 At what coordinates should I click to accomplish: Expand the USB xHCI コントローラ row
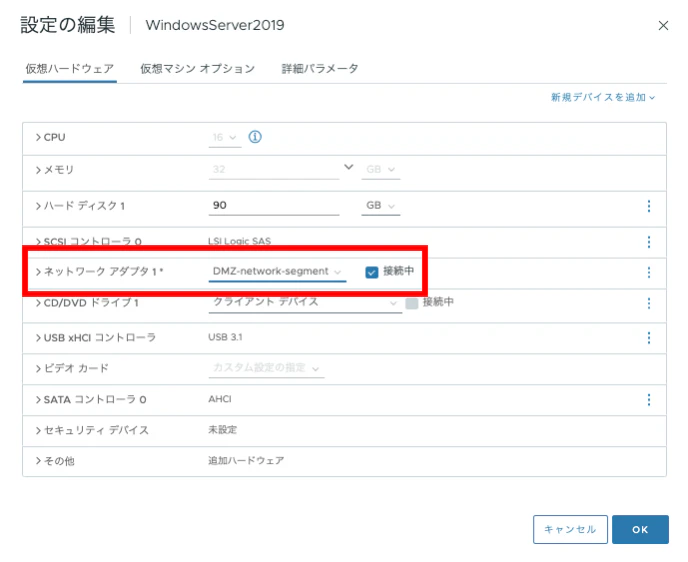(x=38, y=337)
